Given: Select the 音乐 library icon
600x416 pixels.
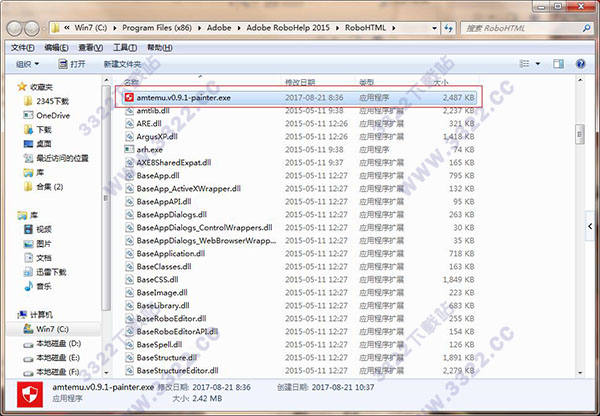Looking at the screenshot, I should click(28, 286).
